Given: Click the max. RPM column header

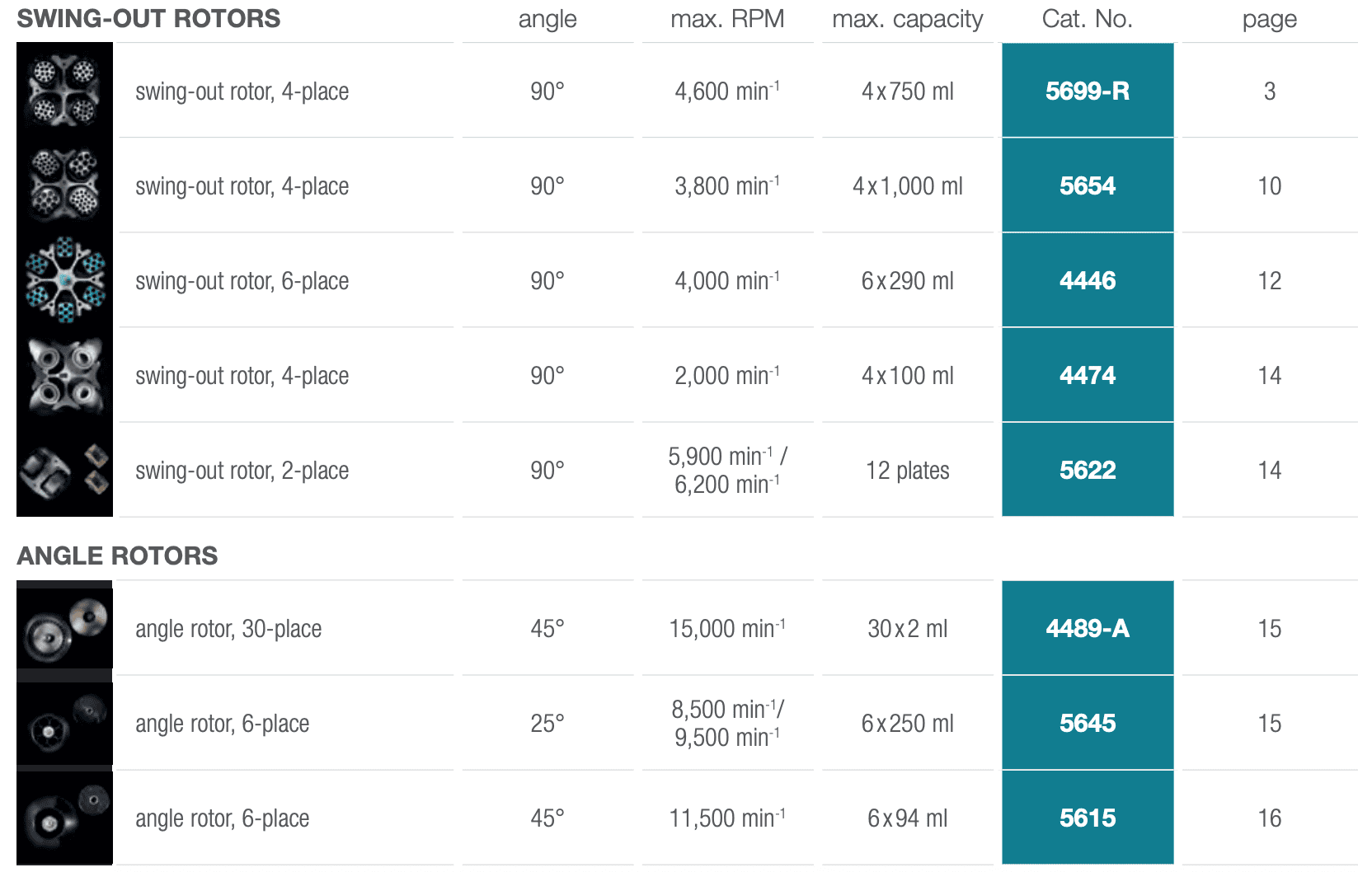Looking at the screenshot, I should point(727,19).
